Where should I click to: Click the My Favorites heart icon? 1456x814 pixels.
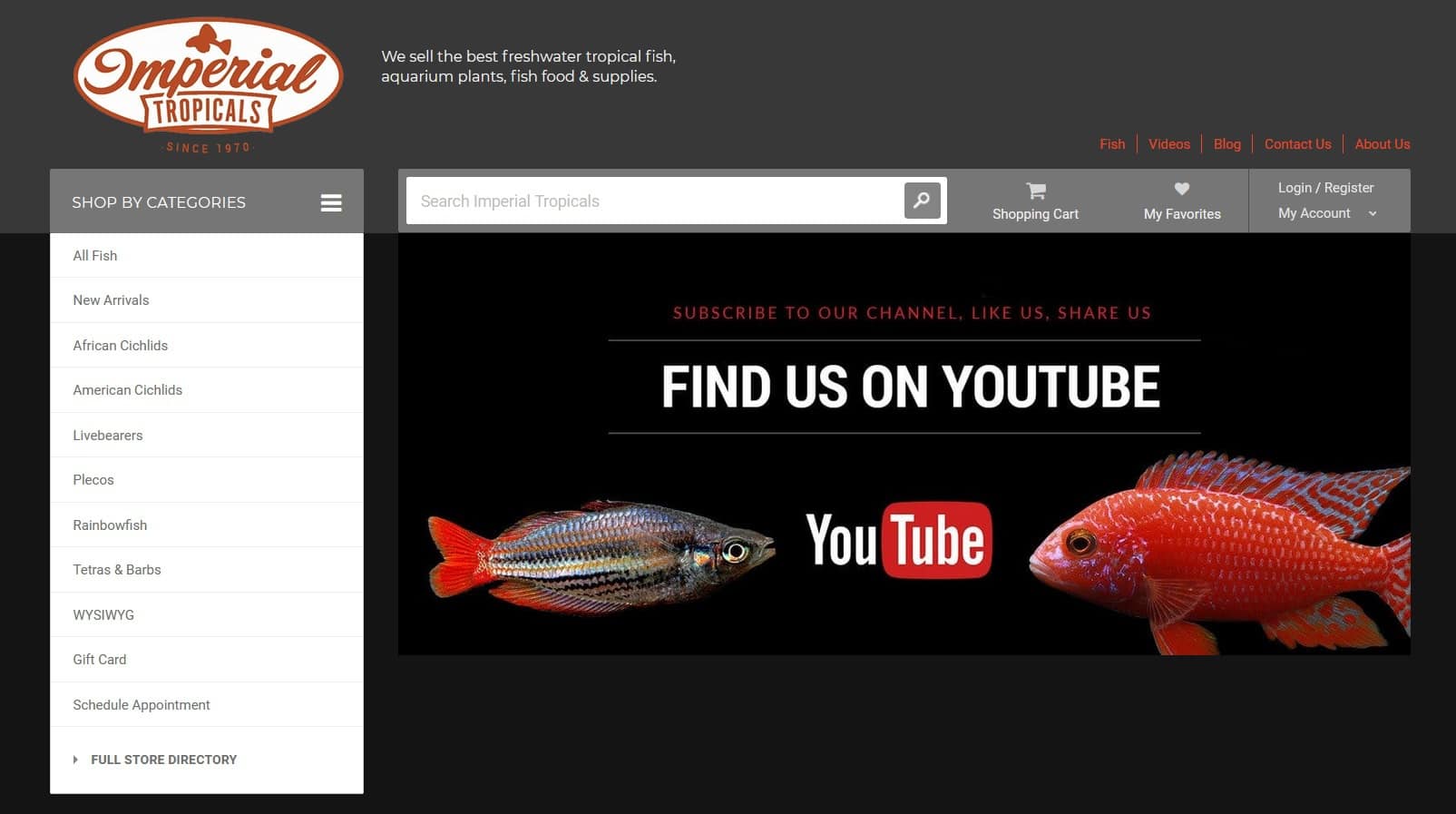(x=1181, y=189)
